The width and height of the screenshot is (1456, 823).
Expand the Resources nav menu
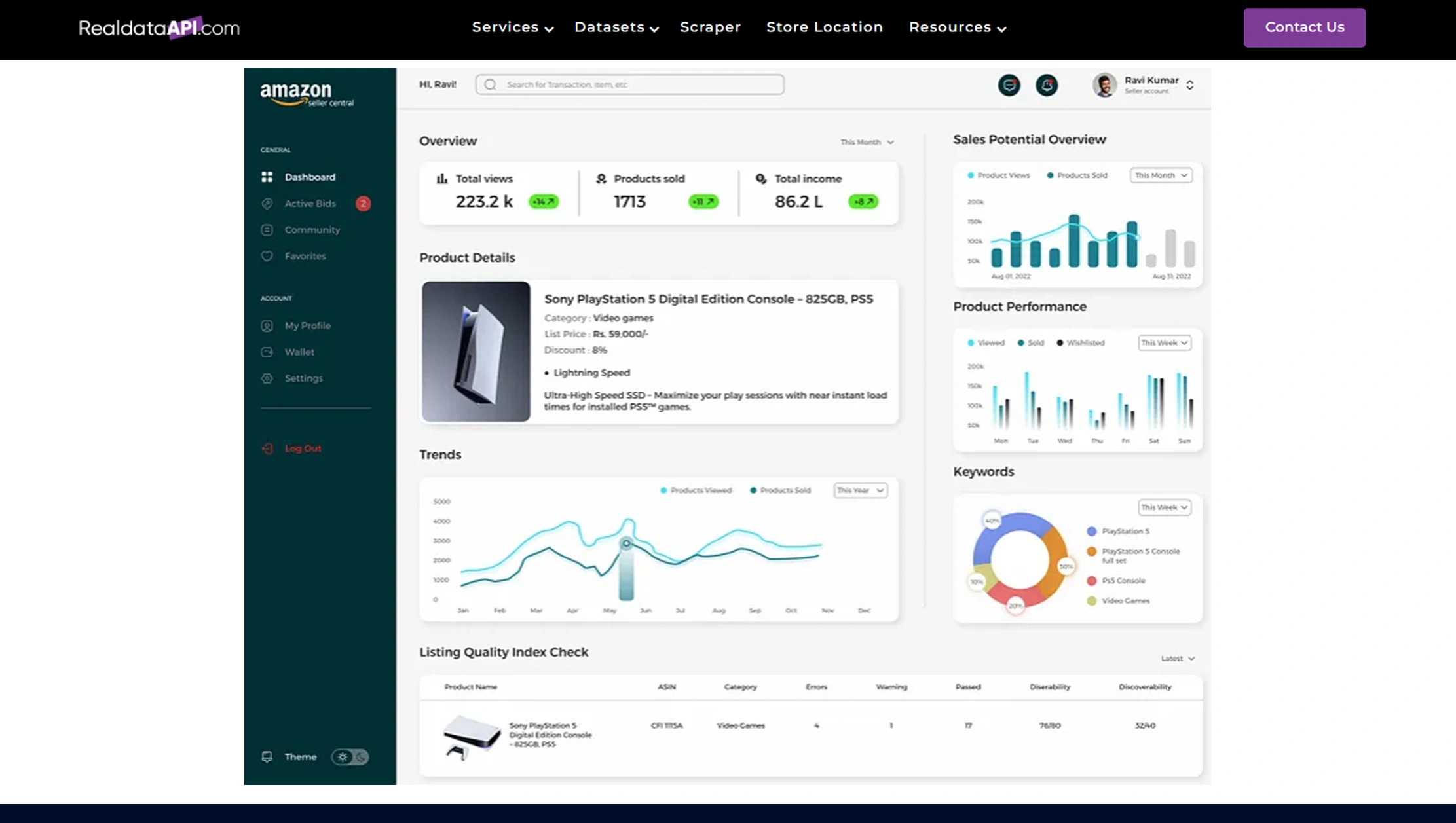click(x=958, y=27)
